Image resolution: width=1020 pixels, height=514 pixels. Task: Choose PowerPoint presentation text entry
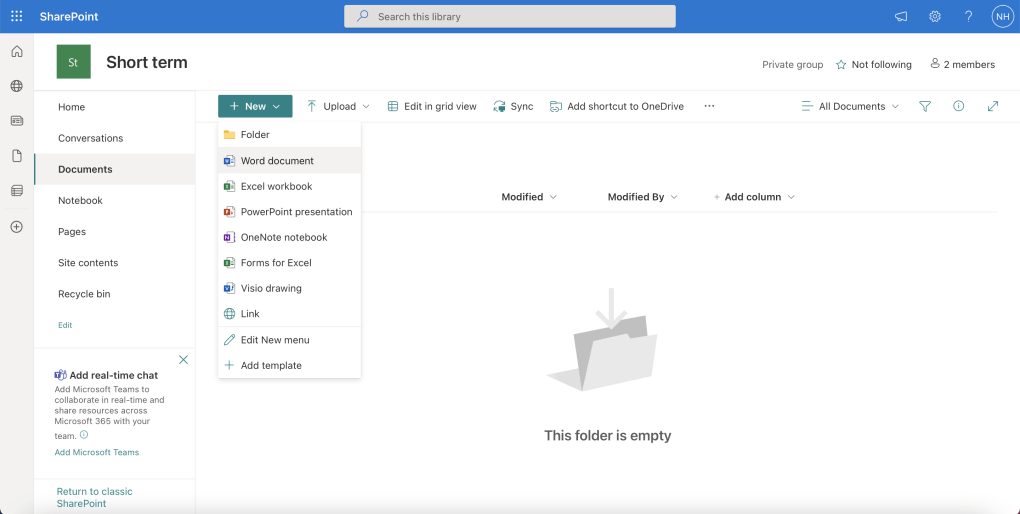[x=297, y=211]
